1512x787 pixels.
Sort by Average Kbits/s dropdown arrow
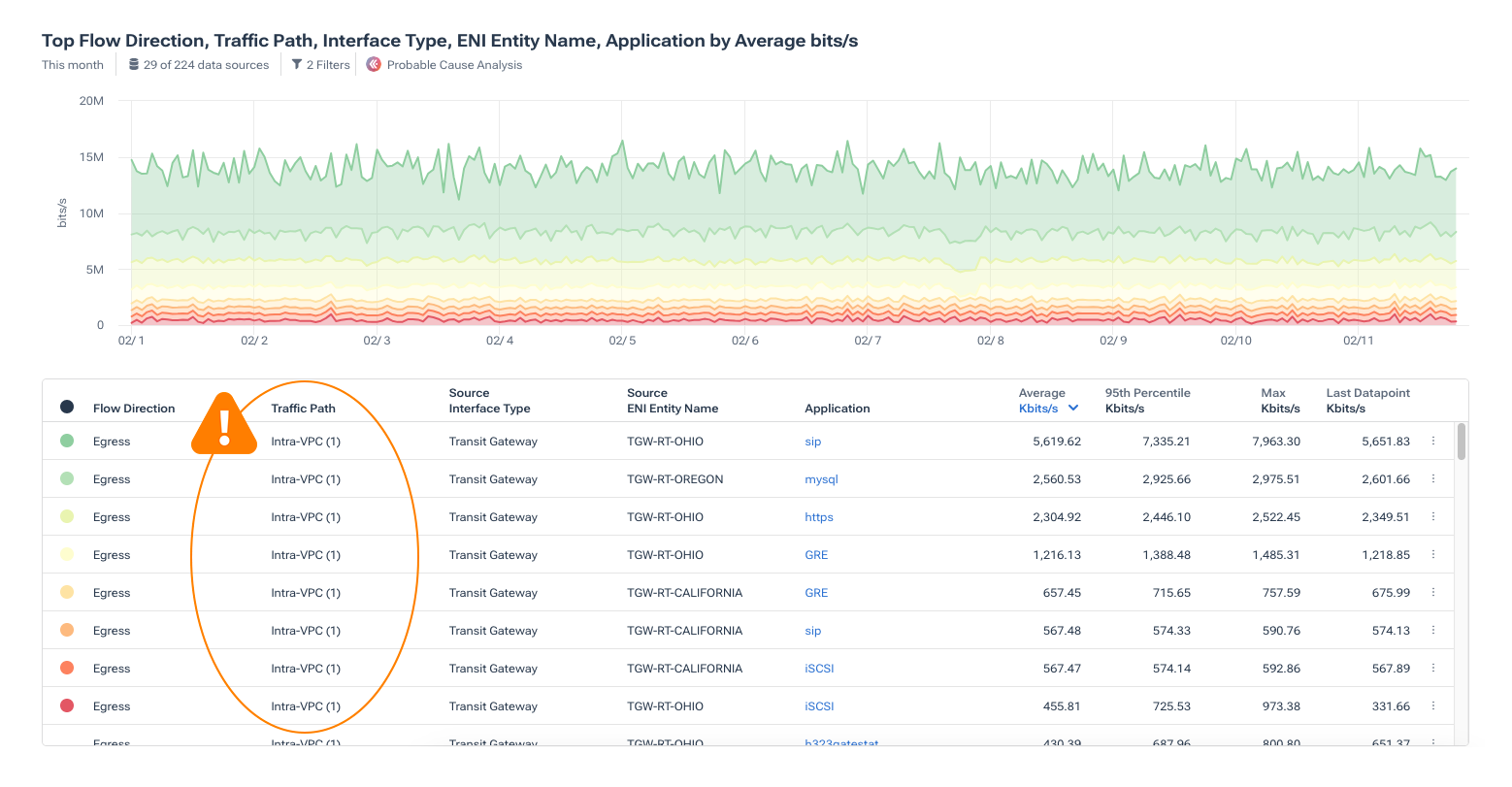click(x=1073, y=409)
